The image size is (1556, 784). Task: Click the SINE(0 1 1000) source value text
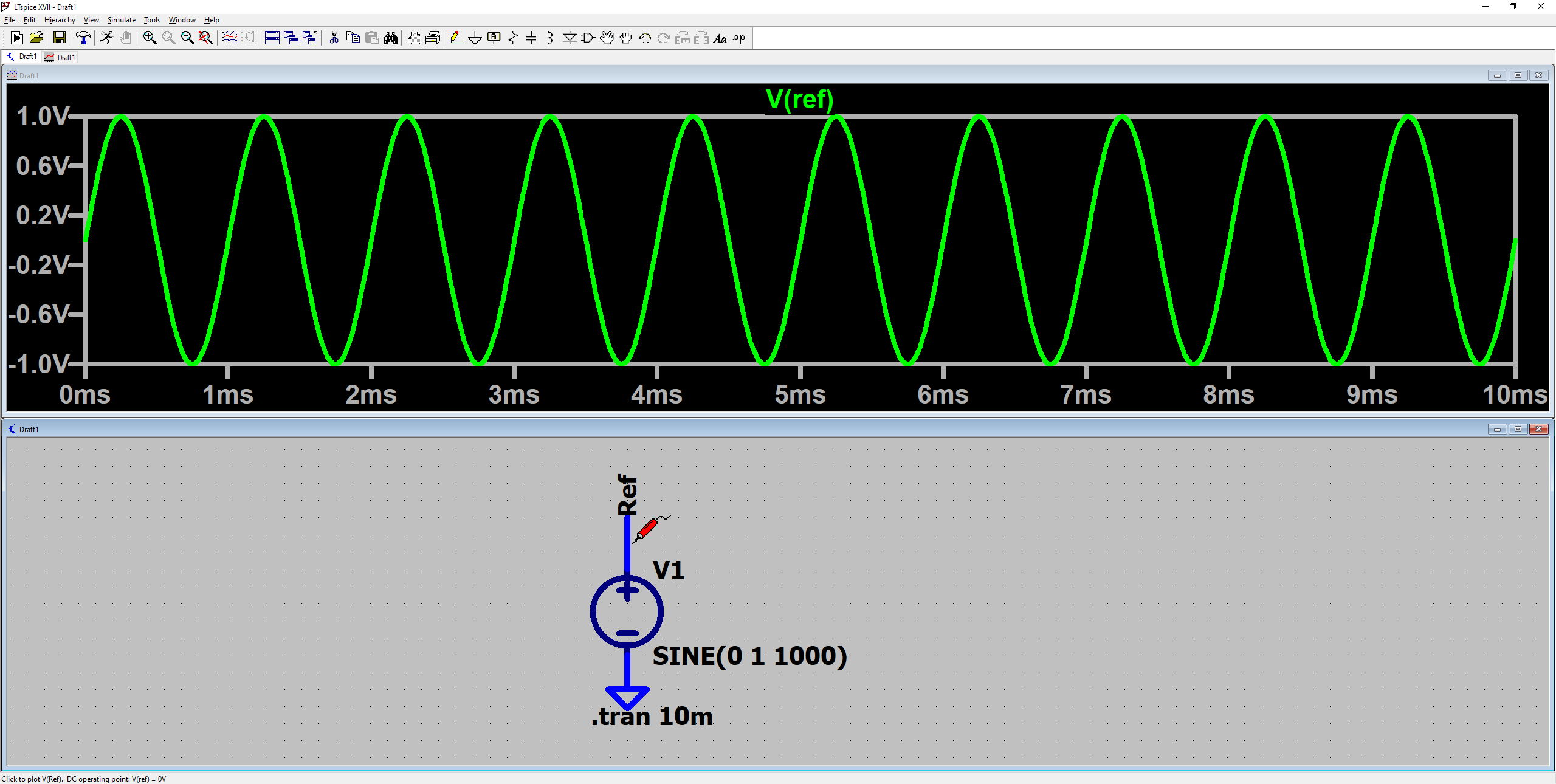tap(749, 656)
